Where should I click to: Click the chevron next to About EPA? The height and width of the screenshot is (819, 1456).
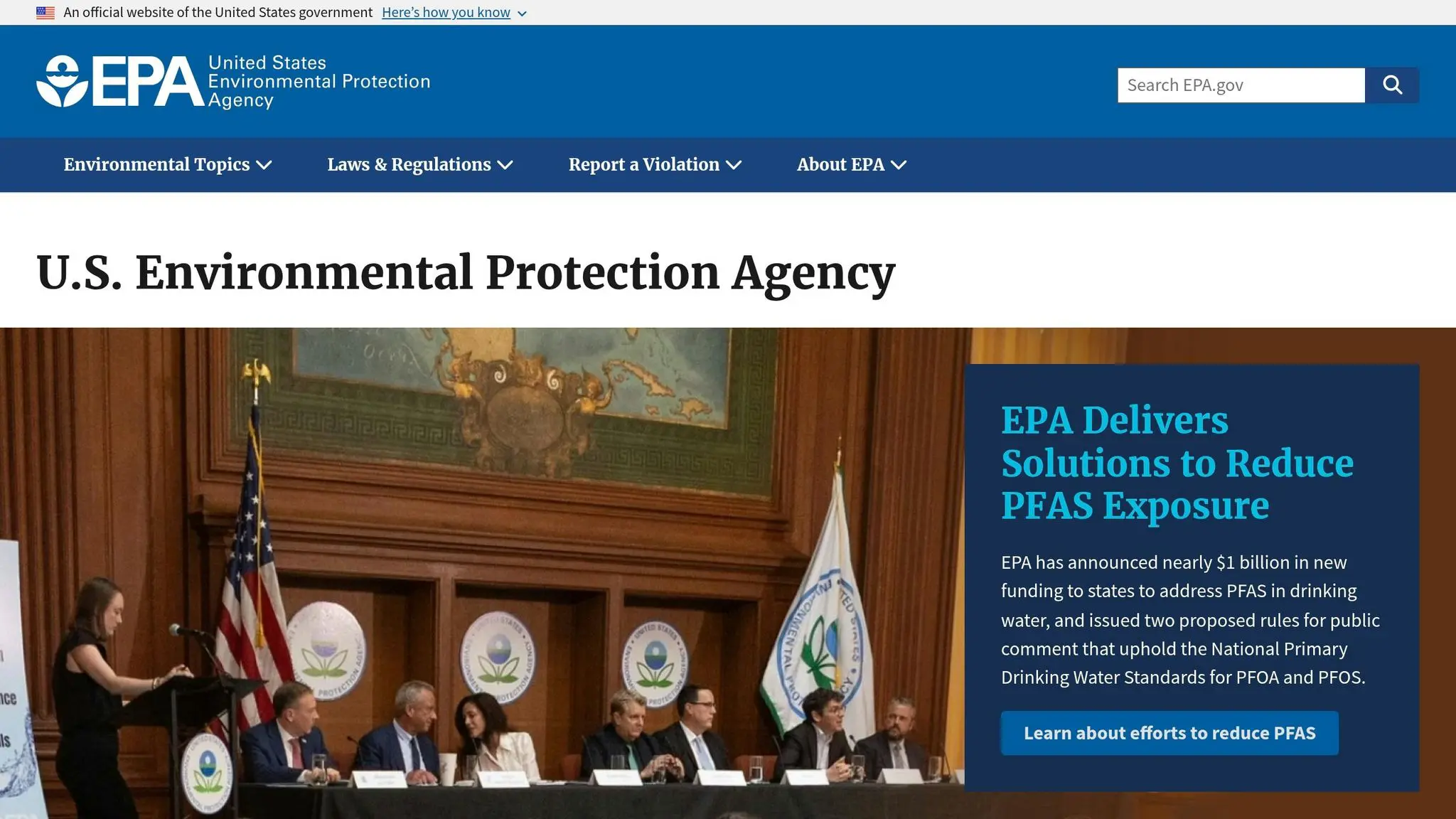pyautogui.click(x=899, y=165)
